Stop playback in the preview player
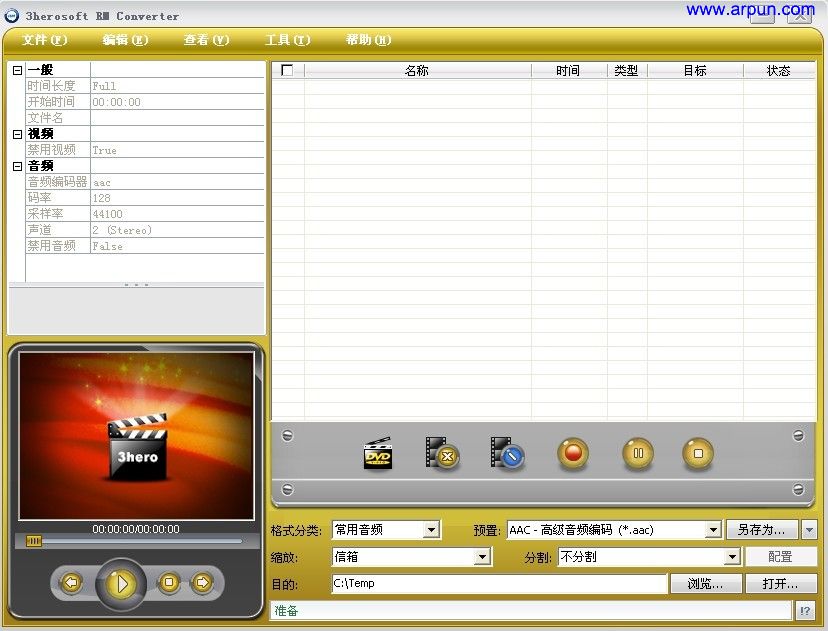828x631 pixels. tap(168, 583)
